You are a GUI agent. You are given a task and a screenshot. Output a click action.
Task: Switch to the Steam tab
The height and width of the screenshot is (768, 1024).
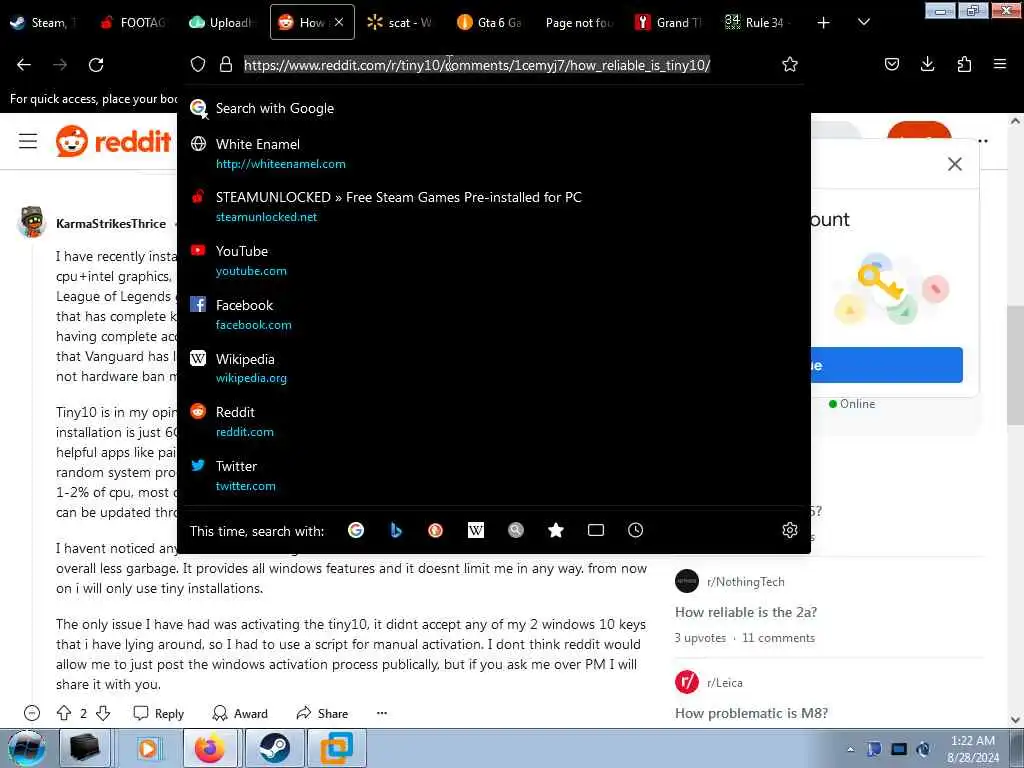(x=43, y=22)
